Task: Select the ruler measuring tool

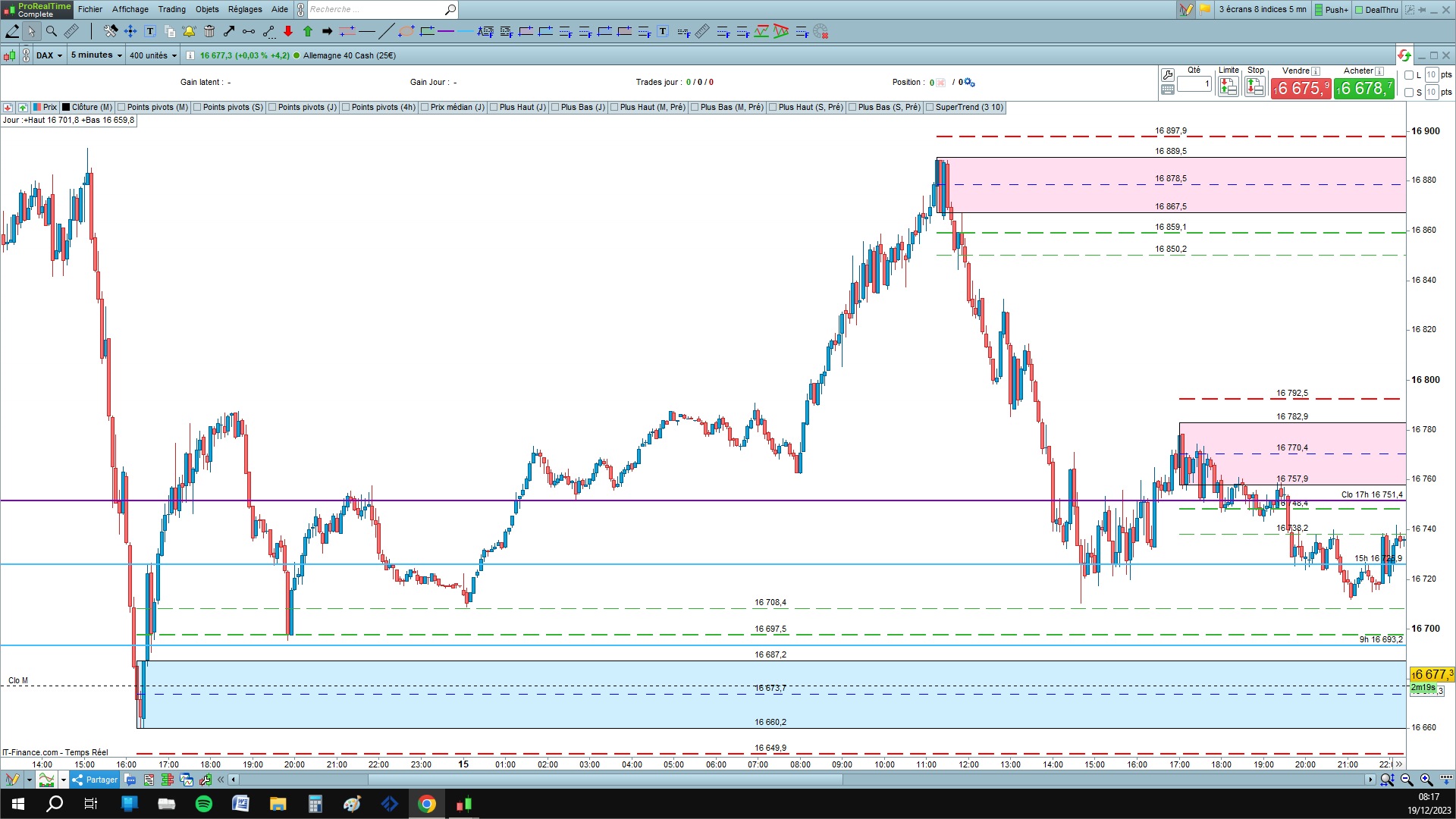Action: (x=71, y=31)
